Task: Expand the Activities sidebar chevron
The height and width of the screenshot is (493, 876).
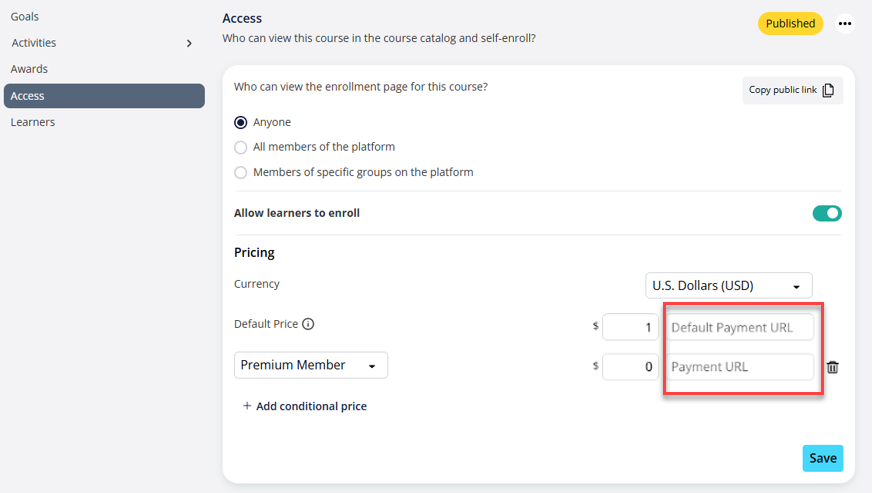Action: (189, 43)
